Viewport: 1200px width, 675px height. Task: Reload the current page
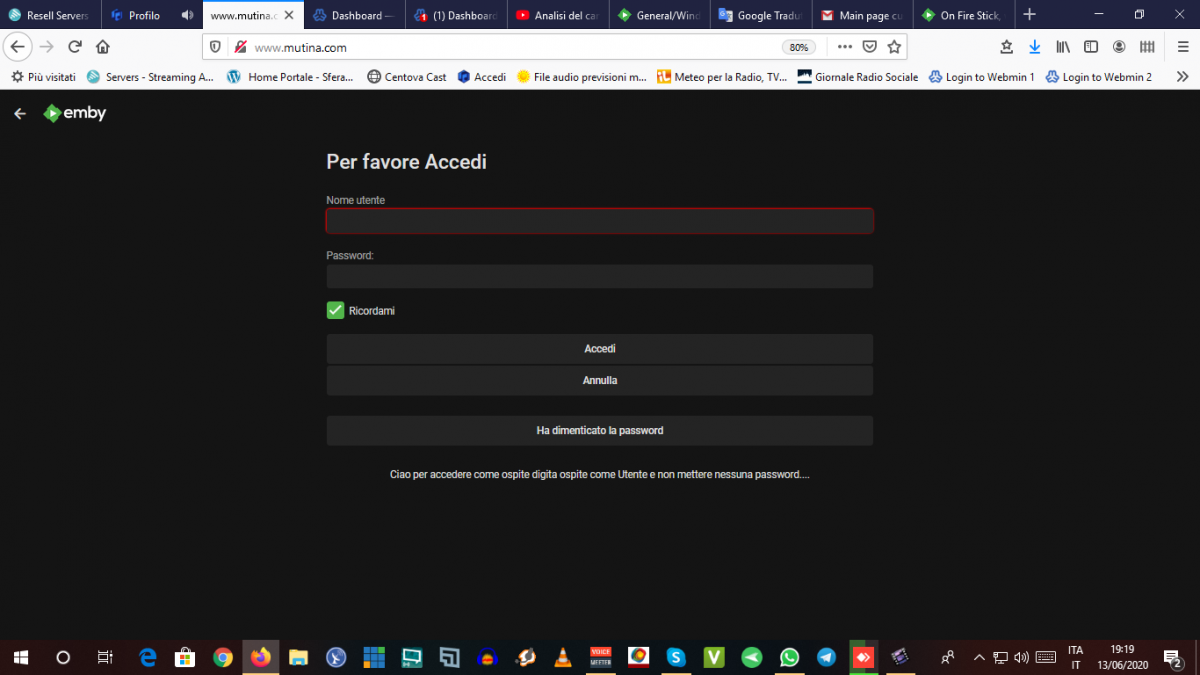click(75, 47)
